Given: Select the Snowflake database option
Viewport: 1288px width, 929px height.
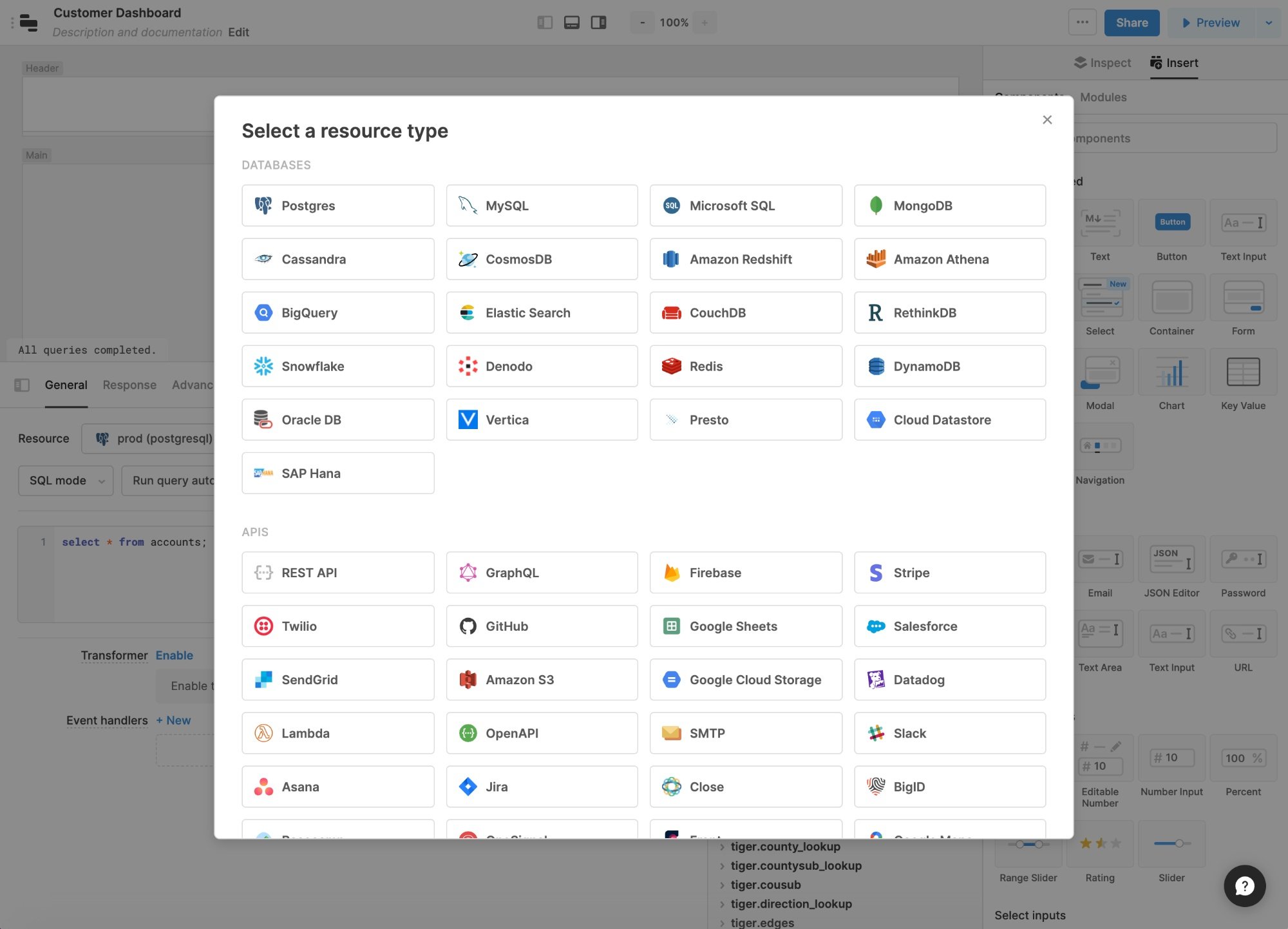Looking at the screenshot, I should pos(337,366).
